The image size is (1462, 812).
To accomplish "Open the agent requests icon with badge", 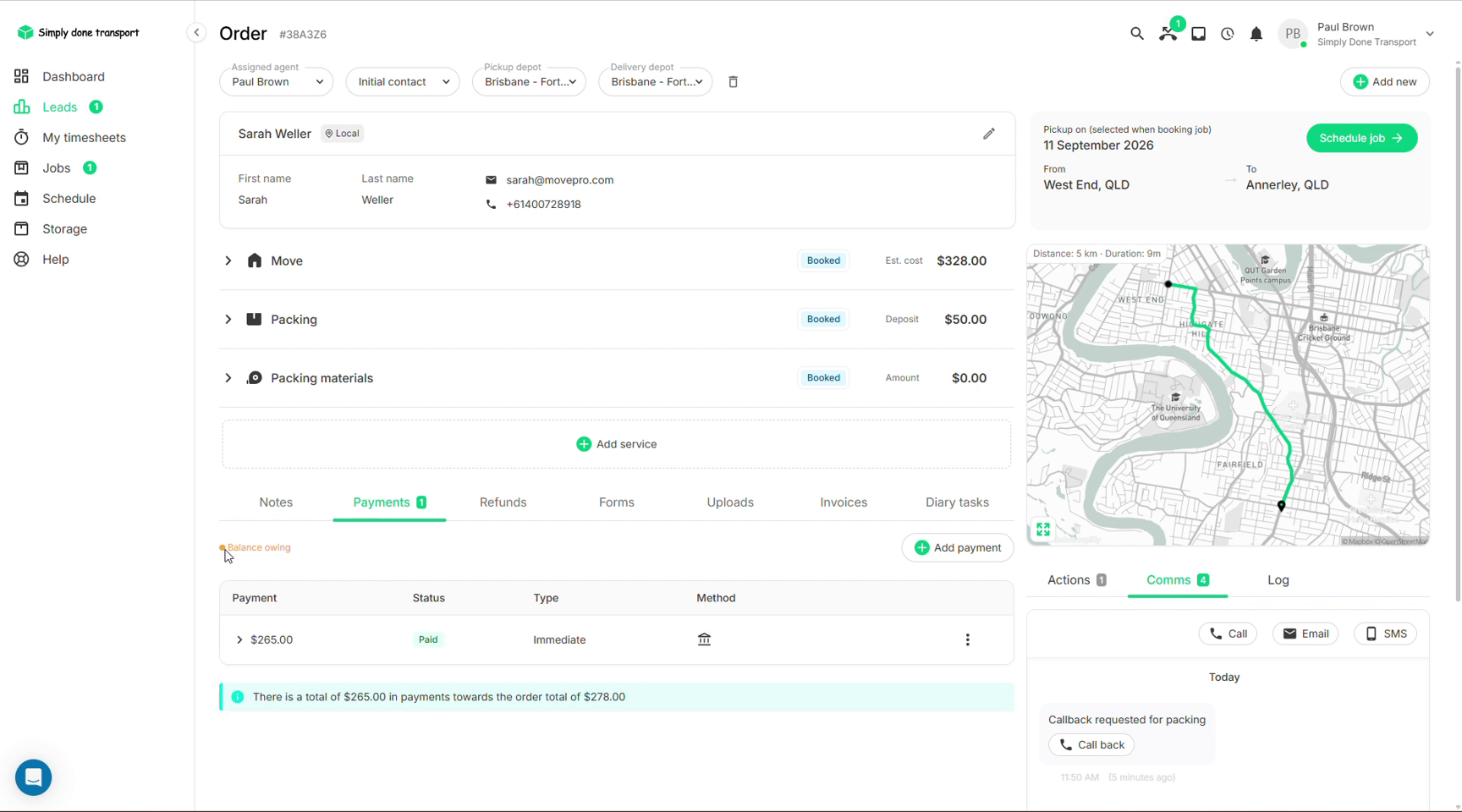I will [1168, 34].
